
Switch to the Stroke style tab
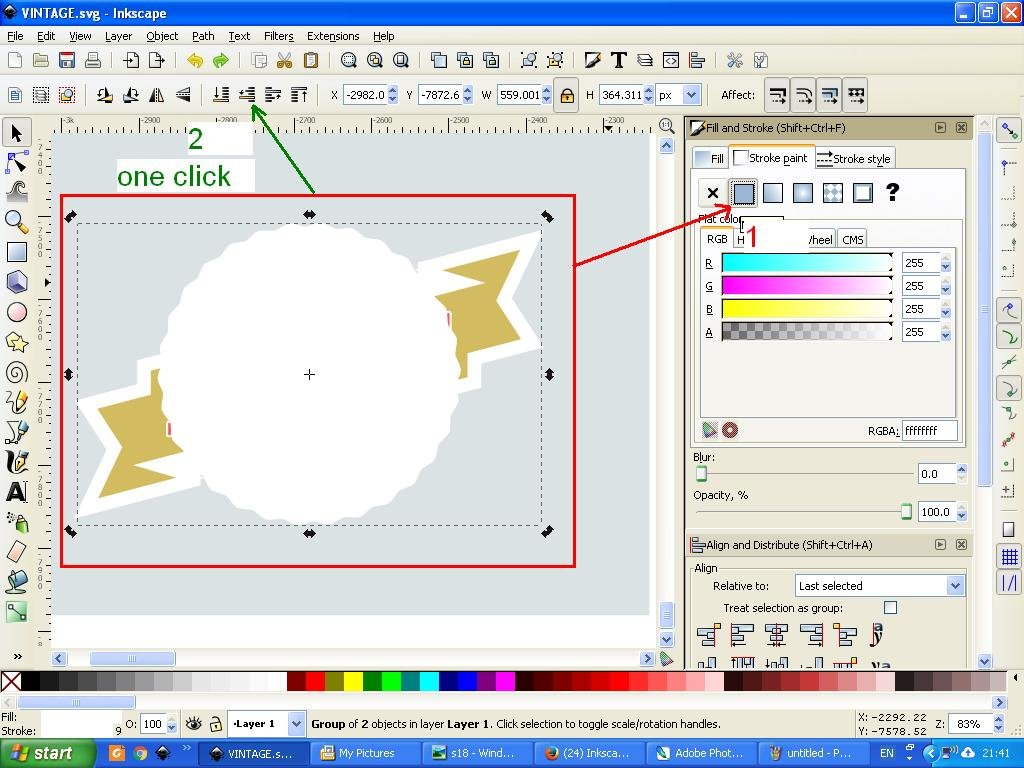coord(854,158)
